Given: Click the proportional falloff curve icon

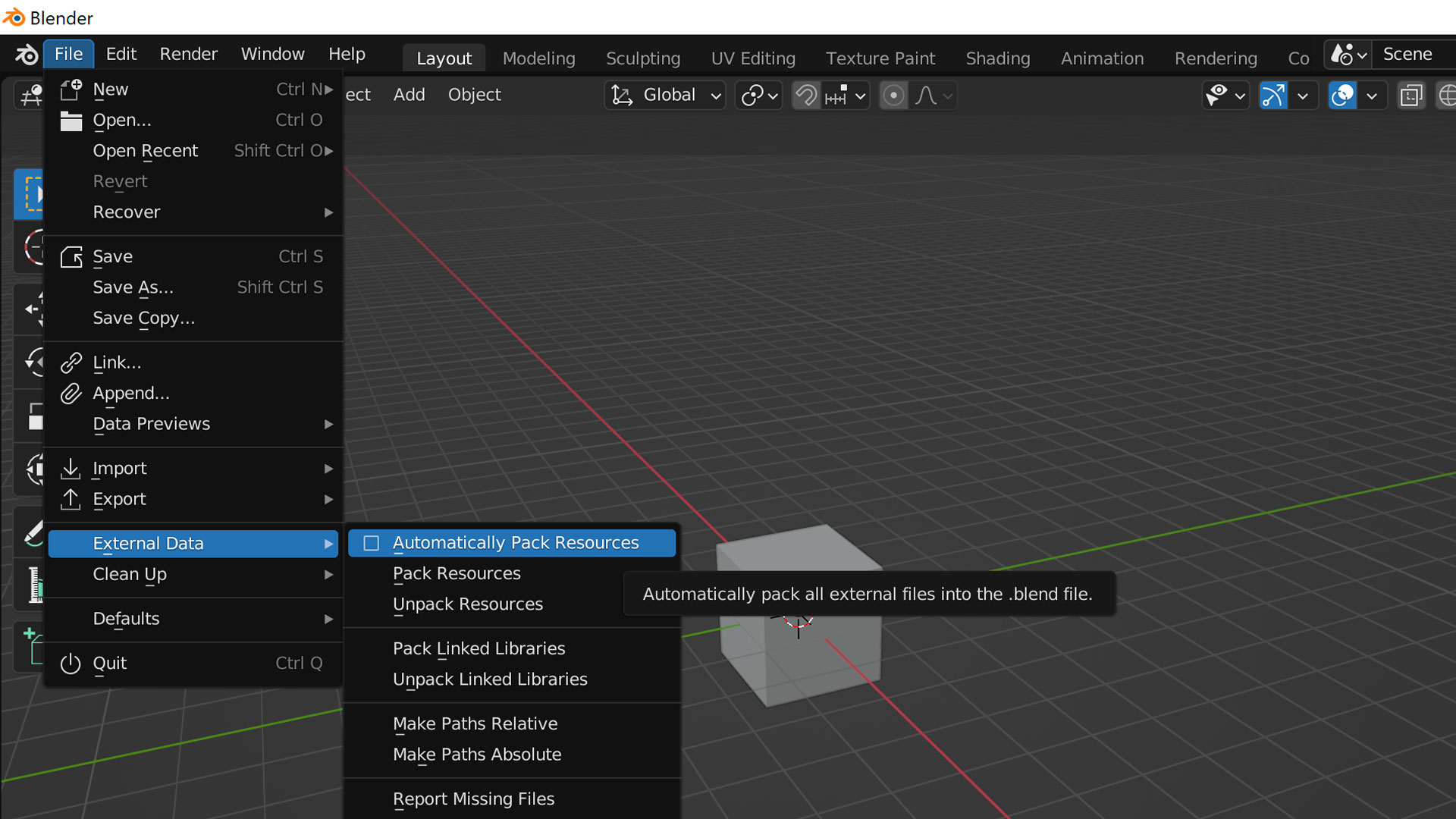Looking at the screenshot, I should point(925,96).
